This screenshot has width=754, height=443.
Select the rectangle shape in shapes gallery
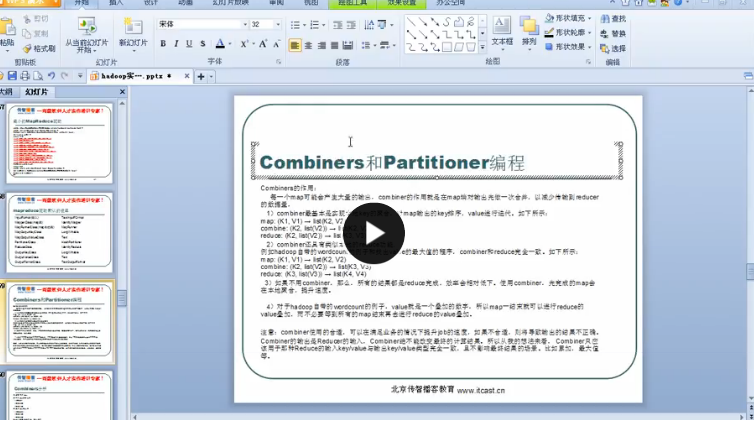pos(447,47)
